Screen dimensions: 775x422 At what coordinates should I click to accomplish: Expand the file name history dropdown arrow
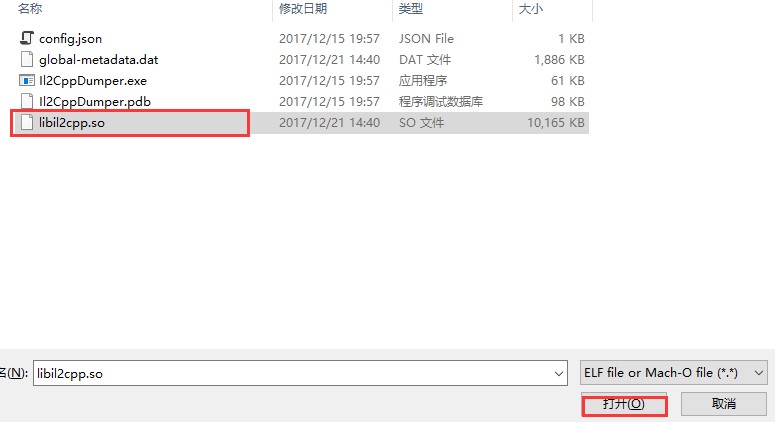[559, 374]
